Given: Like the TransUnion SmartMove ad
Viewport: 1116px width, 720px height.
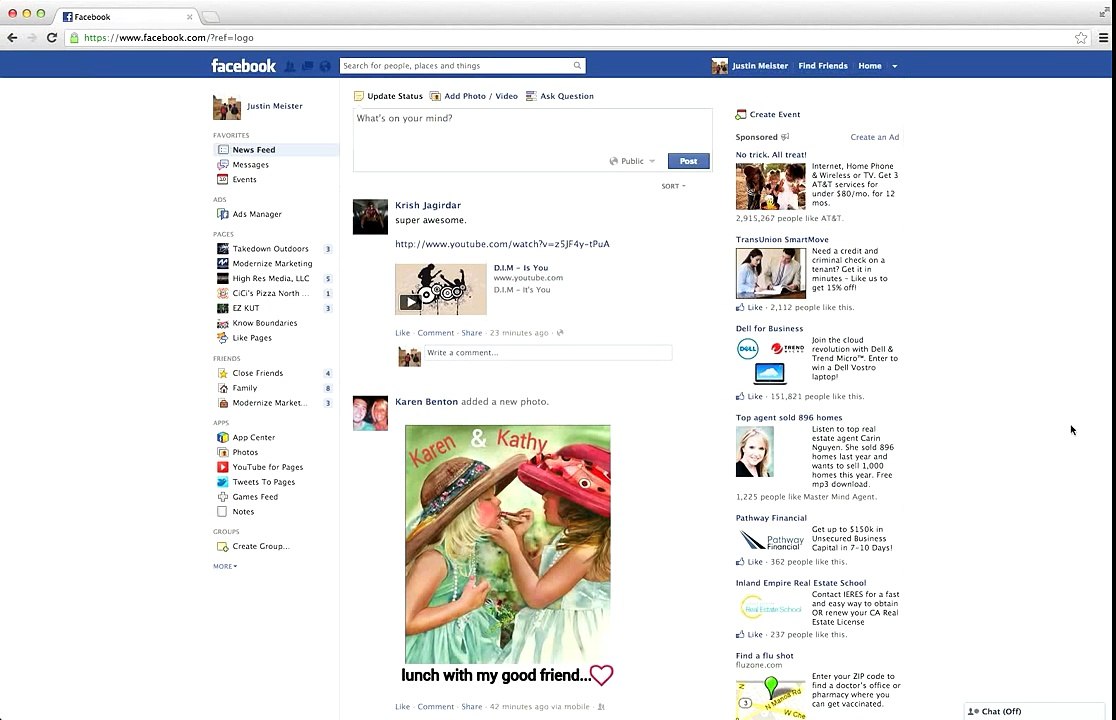Looking at the screenshot, I should [755, 308].
